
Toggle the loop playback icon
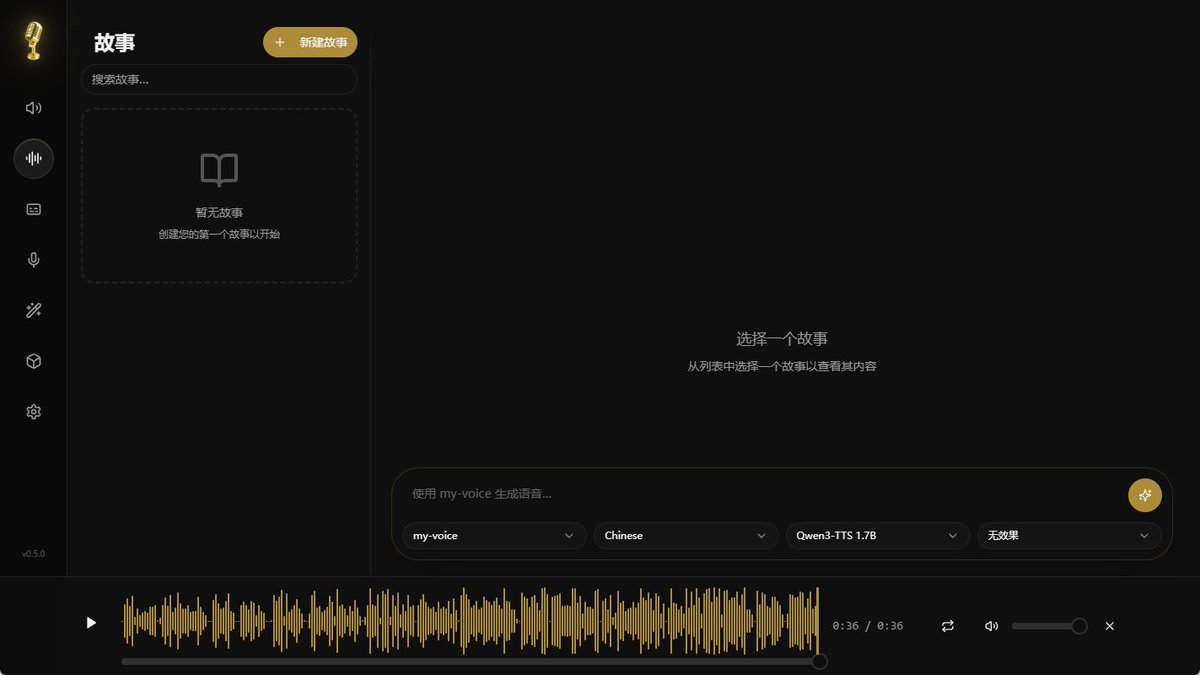948,626
